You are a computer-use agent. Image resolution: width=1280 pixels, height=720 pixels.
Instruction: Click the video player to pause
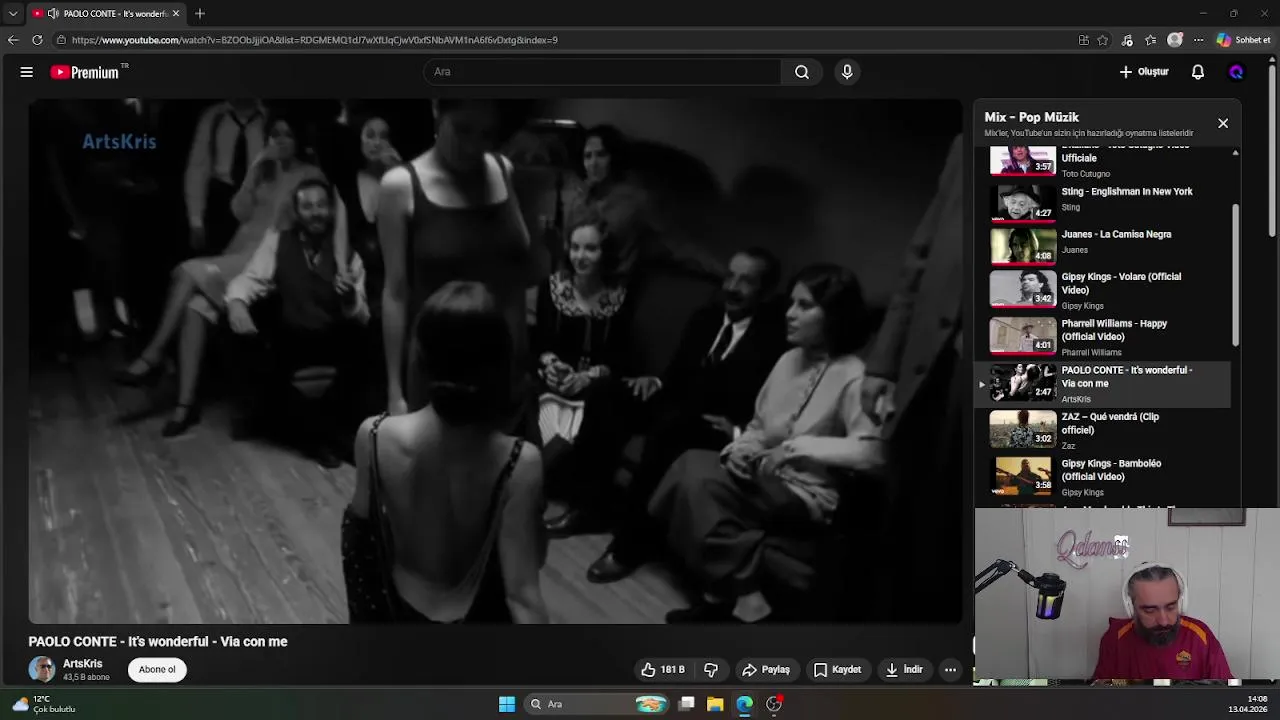pos(495,361)
